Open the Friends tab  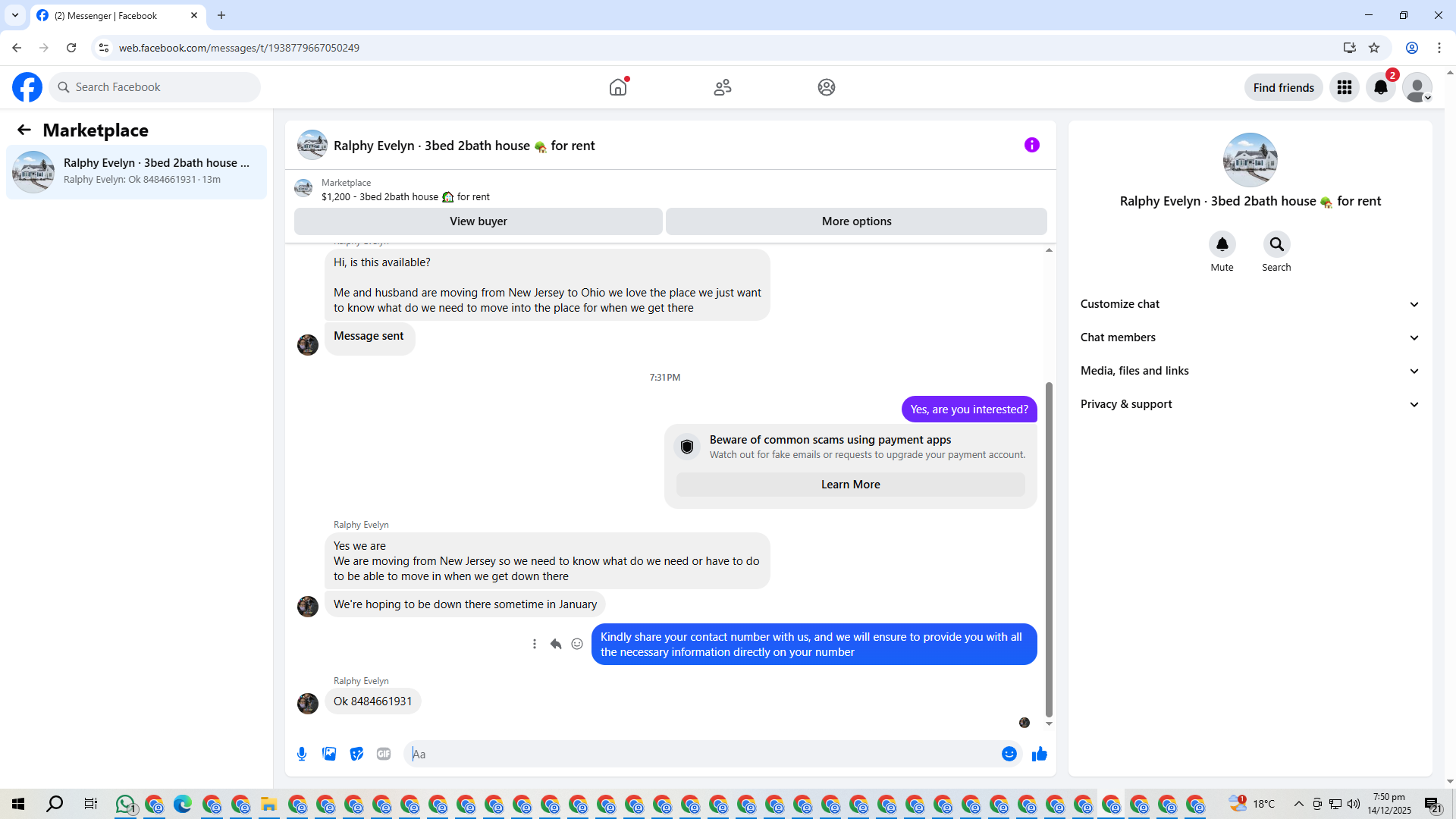point(723,87)
